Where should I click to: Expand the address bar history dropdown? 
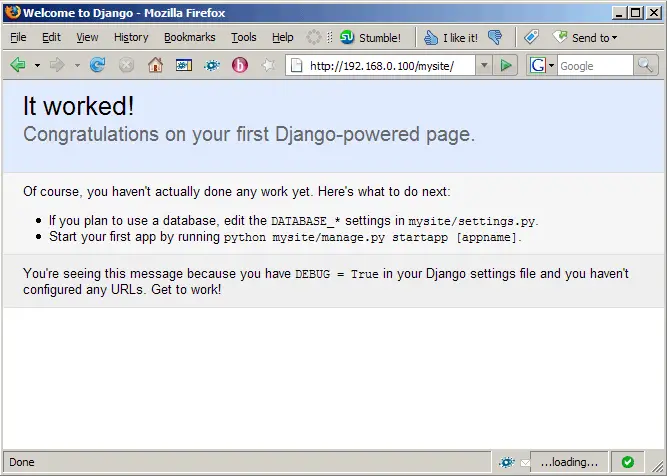(x=484, y=66)
